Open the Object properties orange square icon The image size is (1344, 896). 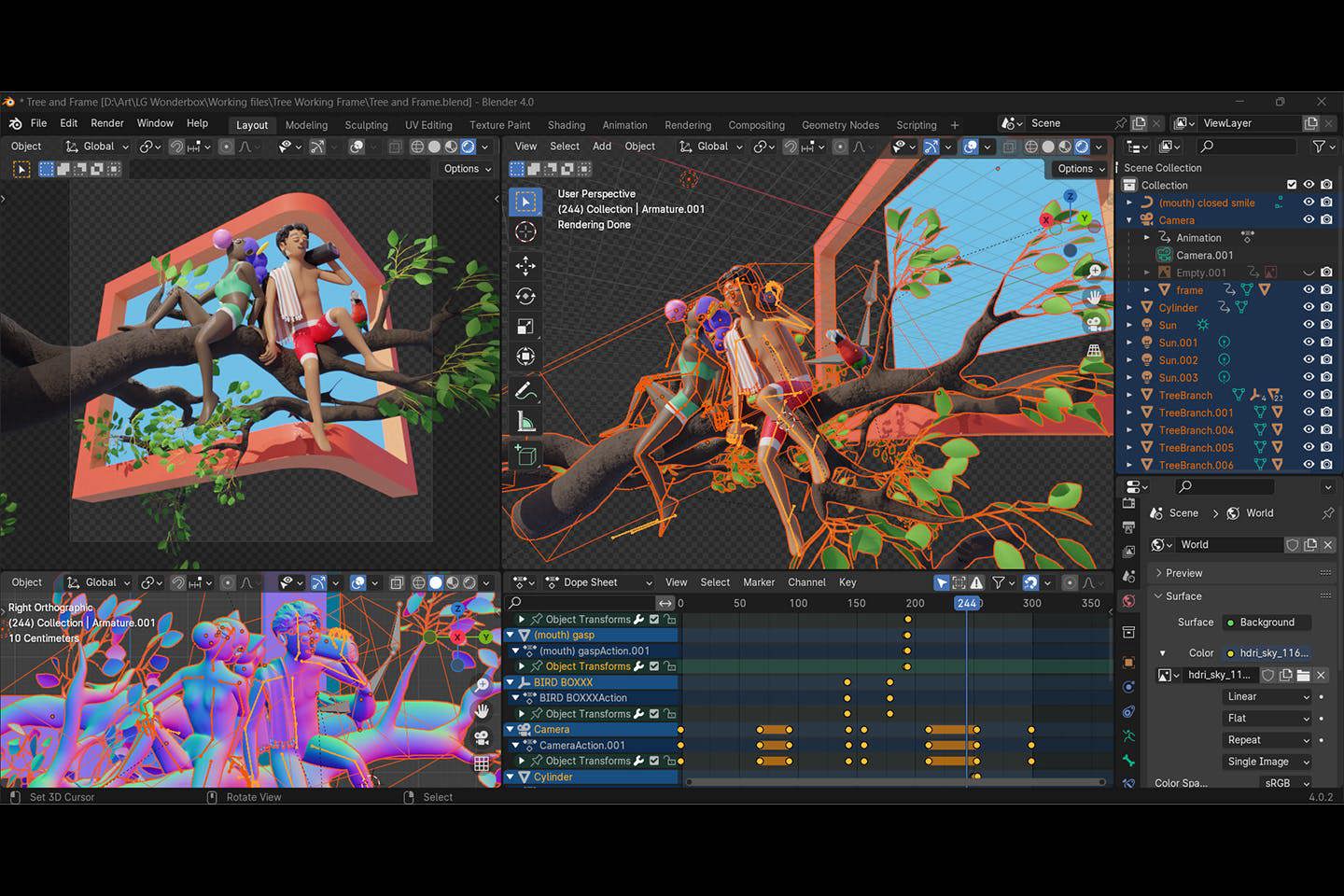[1128, 663]
